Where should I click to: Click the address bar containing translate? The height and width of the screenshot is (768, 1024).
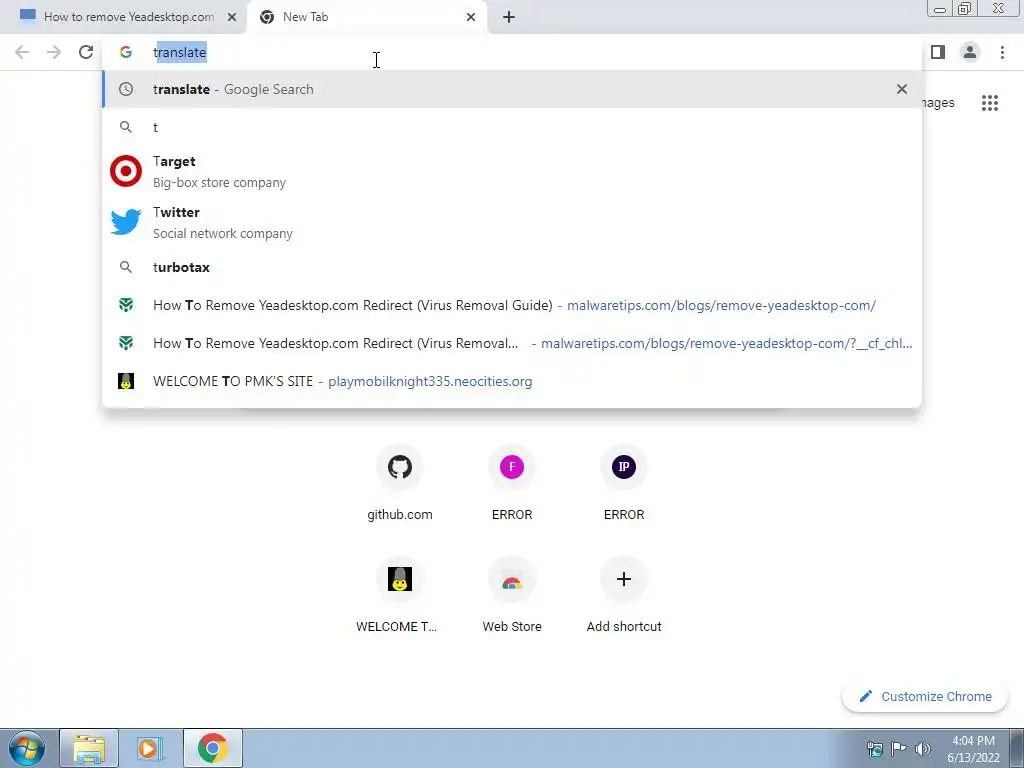(x=512, y=52)
